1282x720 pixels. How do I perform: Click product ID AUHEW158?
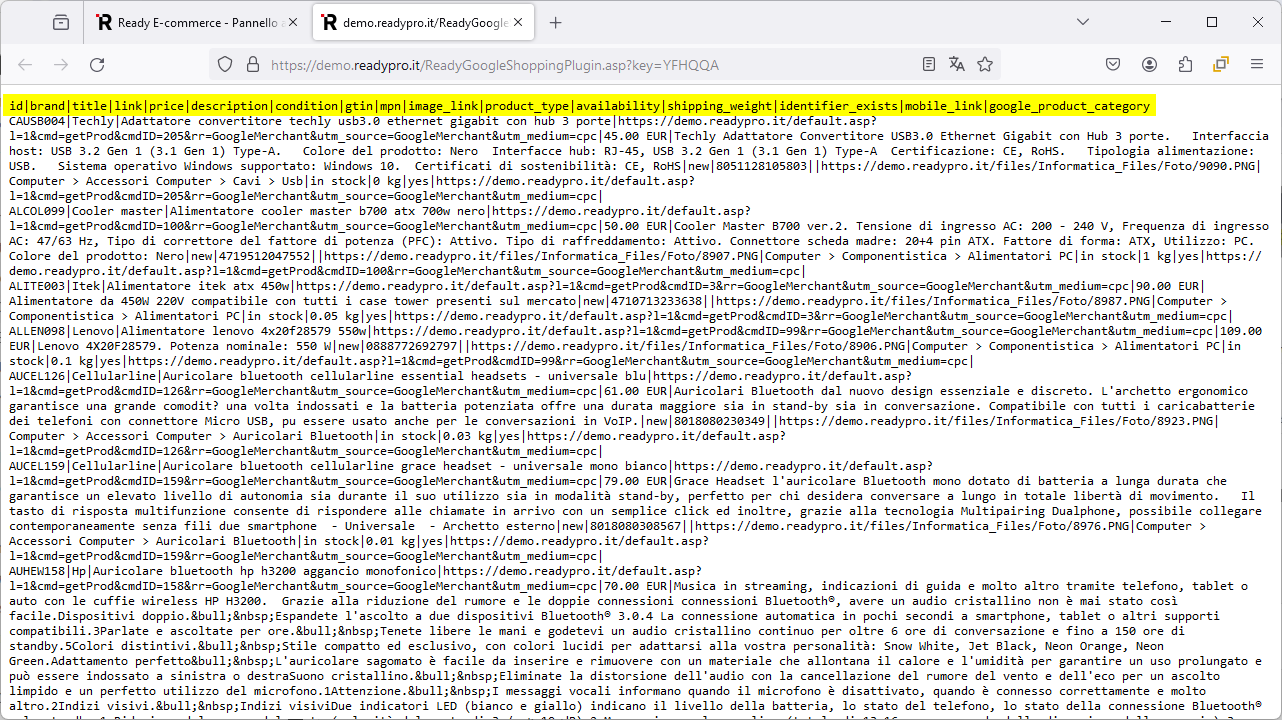pos(38,571)
